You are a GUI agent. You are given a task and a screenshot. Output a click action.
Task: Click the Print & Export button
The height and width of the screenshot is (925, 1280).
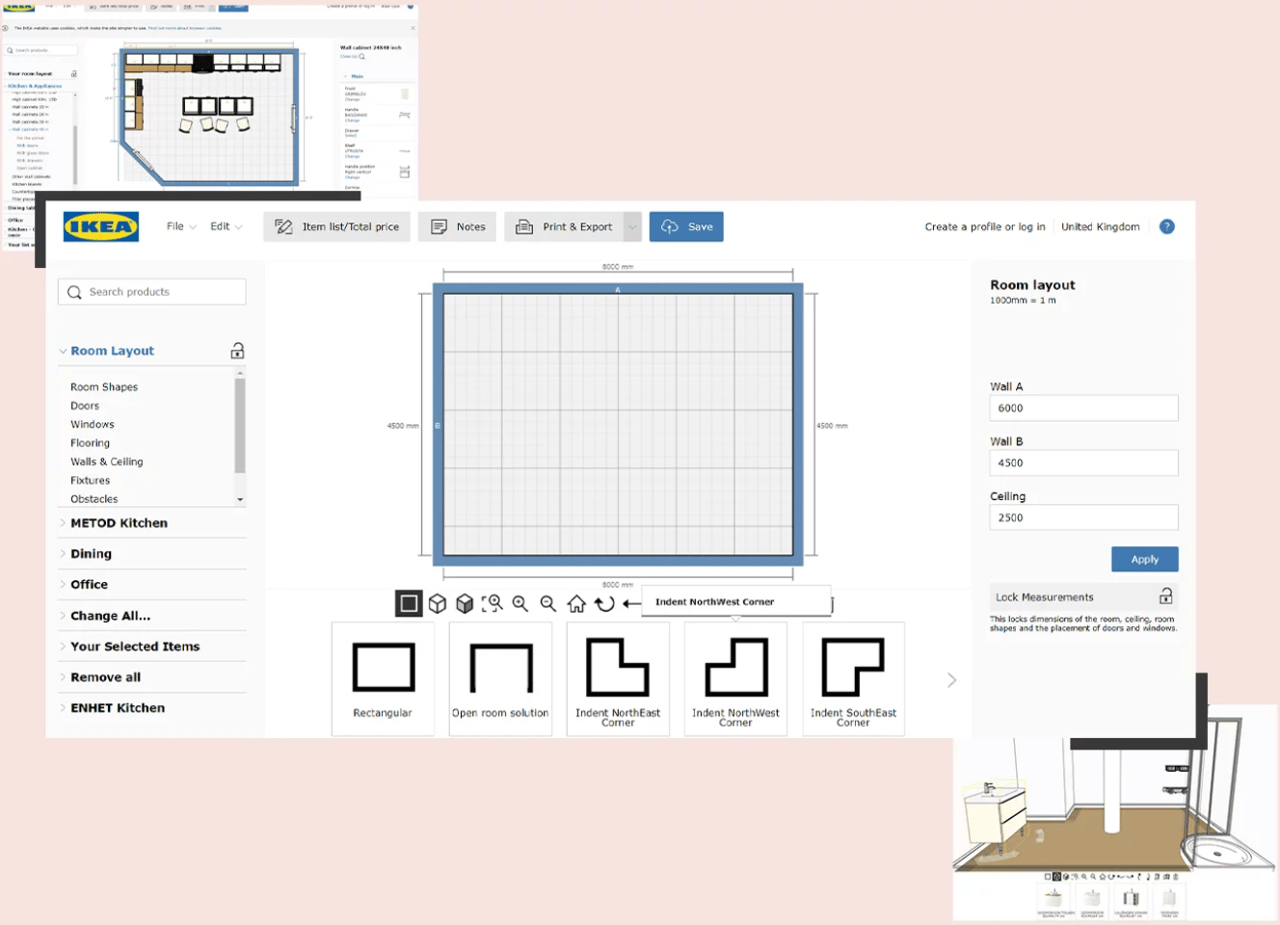click(564, 227)
